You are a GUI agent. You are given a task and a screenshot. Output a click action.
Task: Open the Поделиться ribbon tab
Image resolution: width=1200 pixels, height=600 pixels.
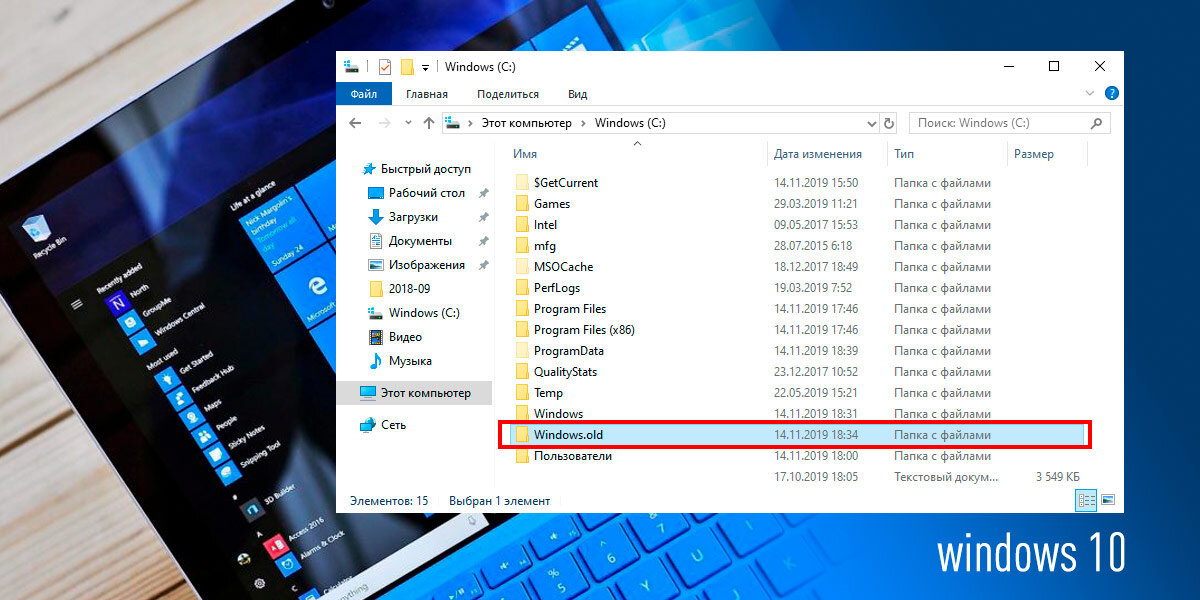click(508, 94)
